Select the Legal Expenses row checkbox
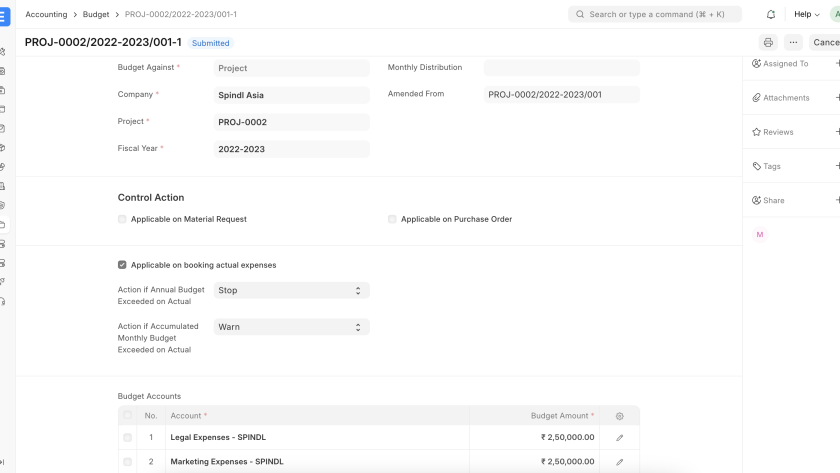 [x=127, y=438]
